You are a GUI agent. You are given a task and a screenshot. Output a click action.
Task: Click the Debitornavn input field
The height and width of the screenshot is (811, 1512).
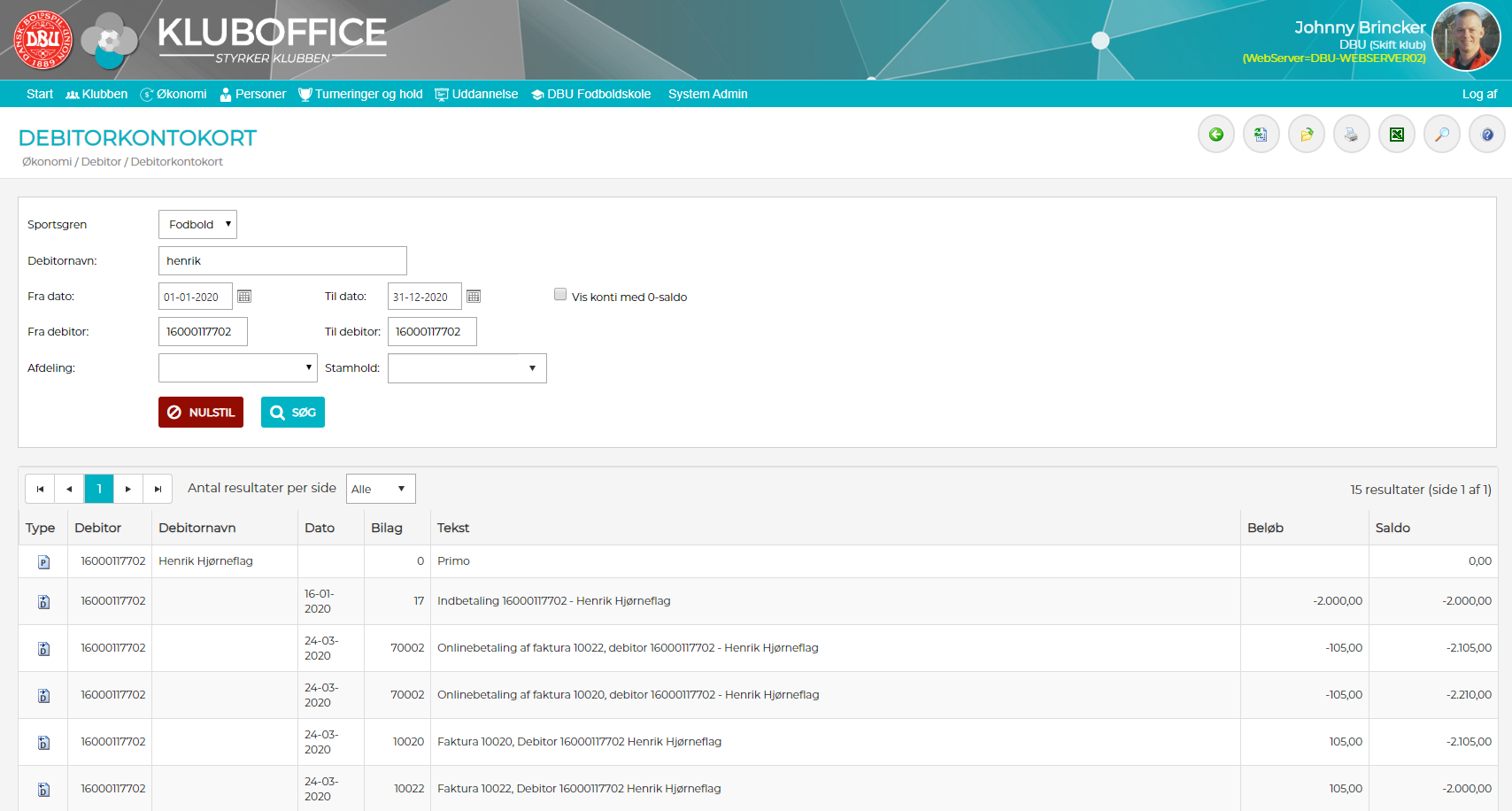(x=282, y=261)
